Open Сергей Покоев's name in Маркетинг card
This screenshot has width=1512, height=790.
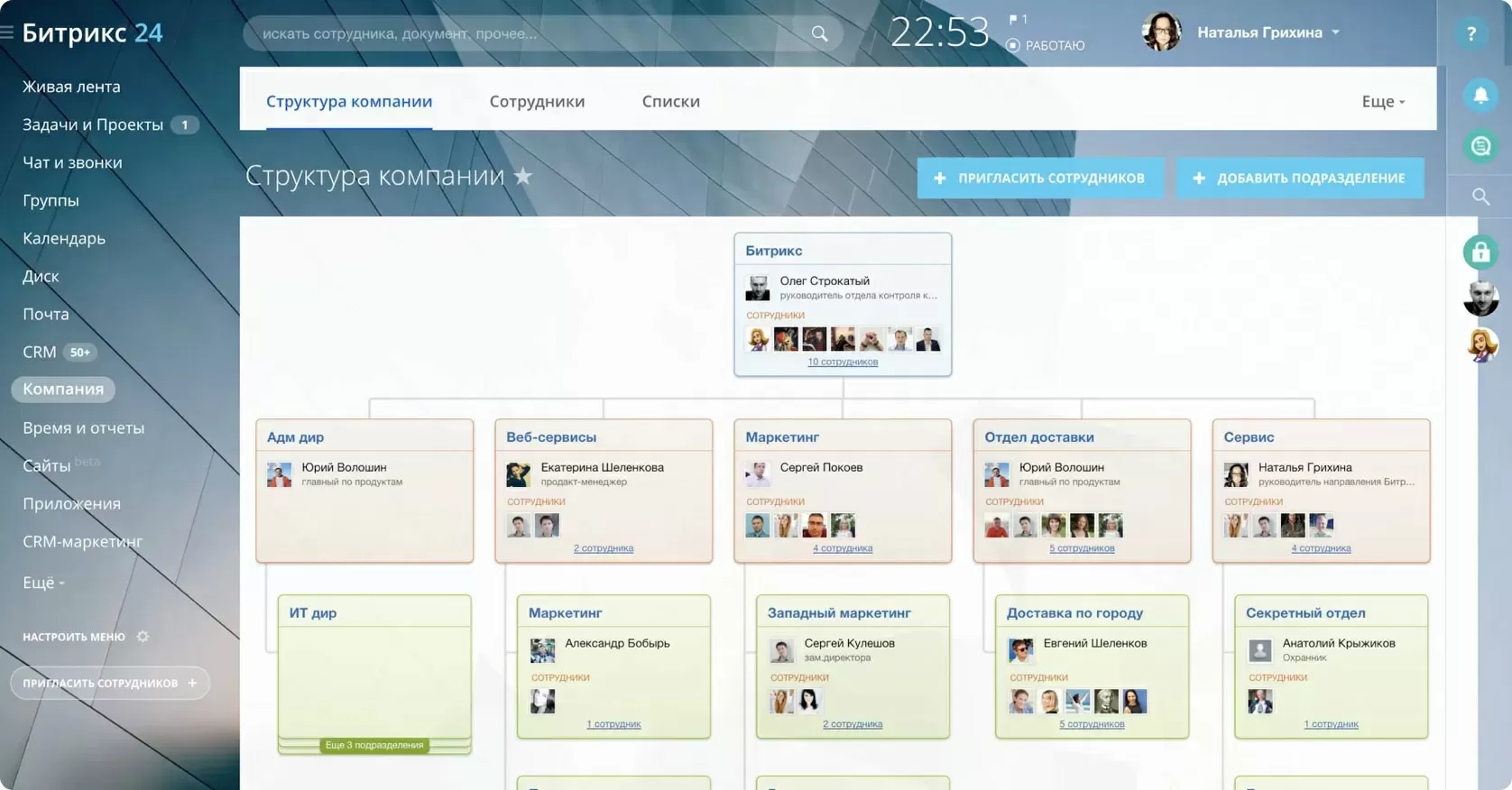pyautogui.click(x=821, y=467)
